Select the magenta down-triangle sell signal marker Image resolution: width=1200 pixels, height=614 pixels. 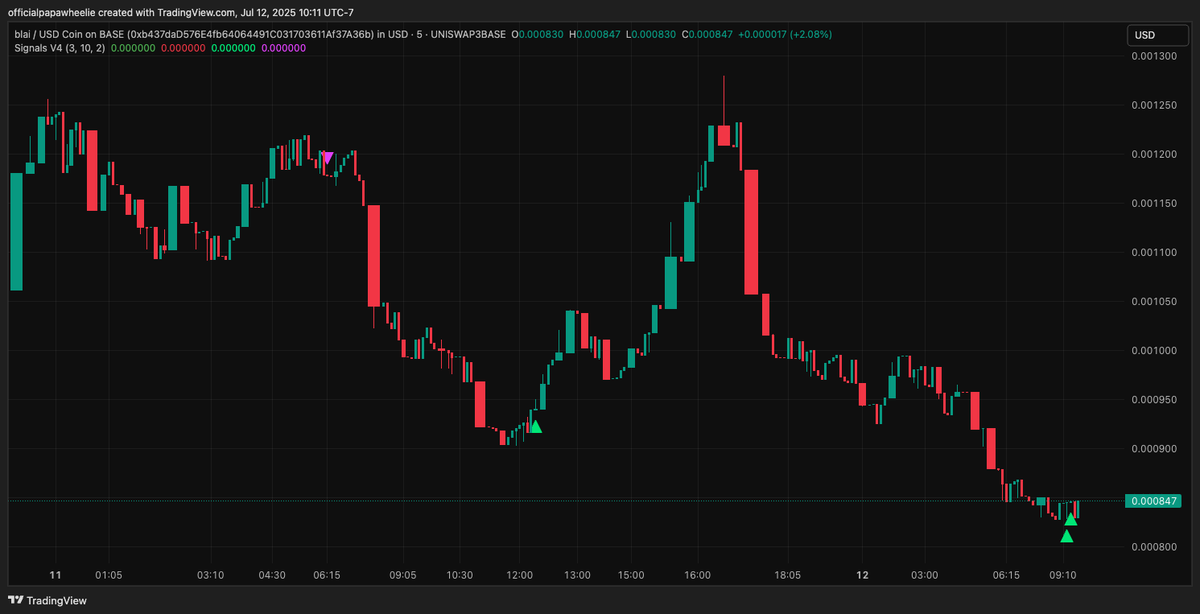click(327, 158)
